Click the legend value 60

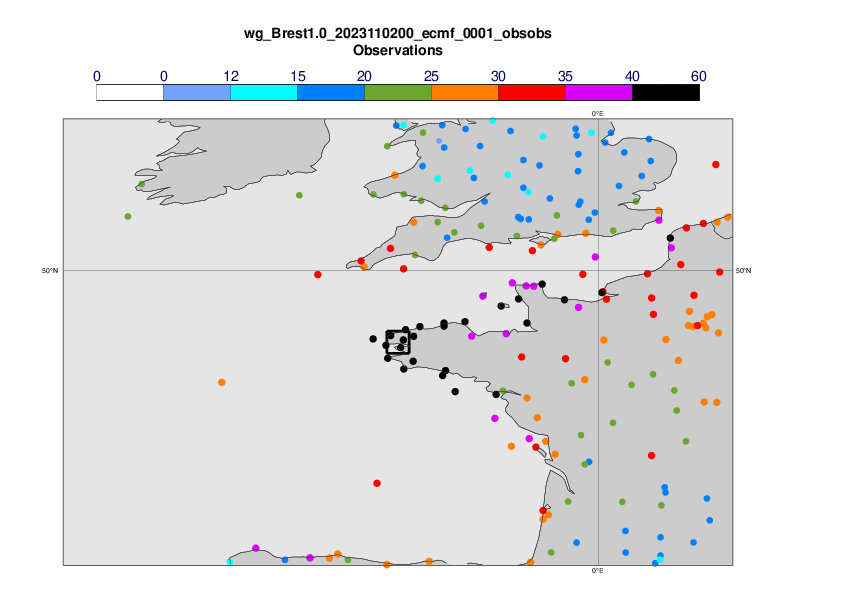[x=699, y=76]
